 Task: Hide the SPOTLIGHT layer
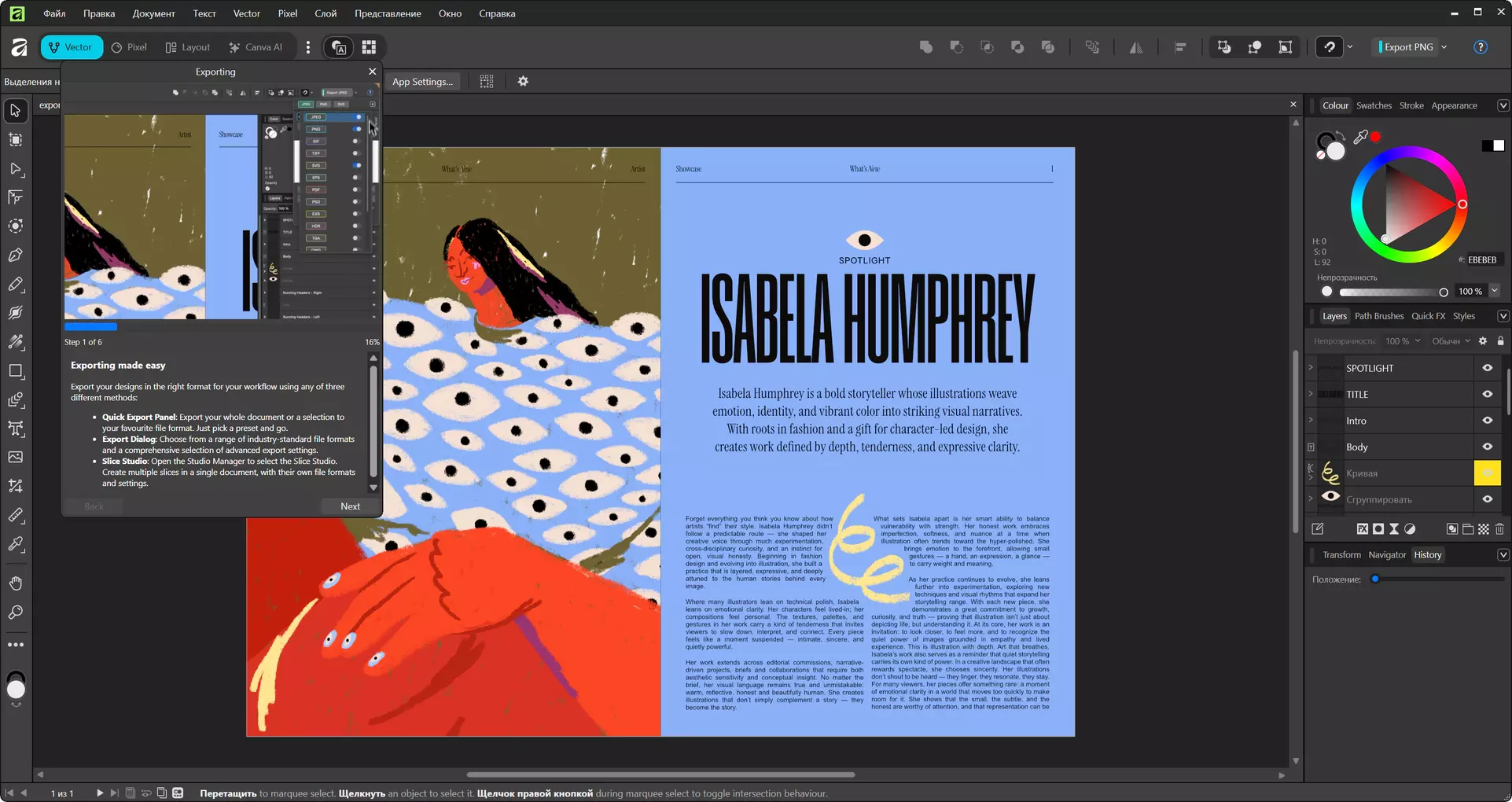1488,368
